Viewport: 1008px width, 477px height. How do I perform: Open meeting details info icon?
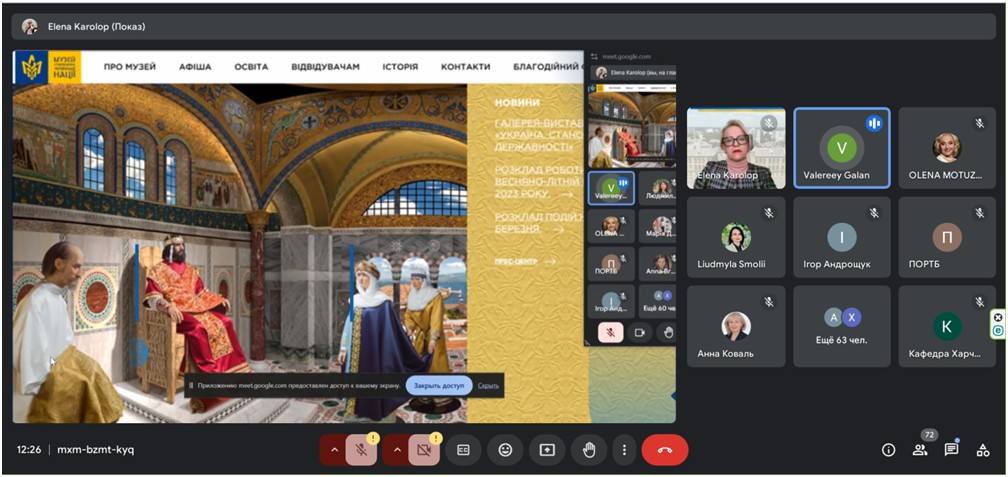(x=888, y=450)
